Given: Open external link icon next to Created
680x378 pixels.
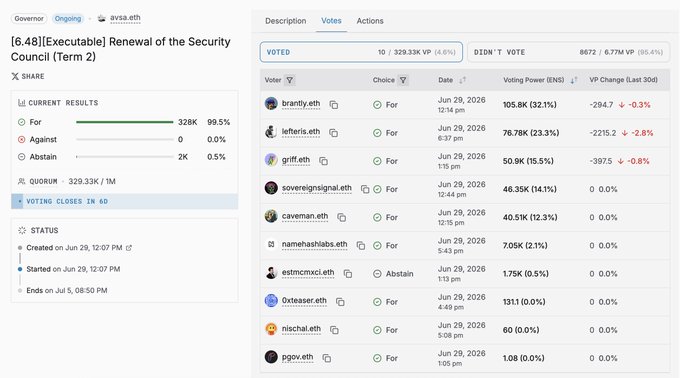Looking at the screenshot, I should point(129,248).
